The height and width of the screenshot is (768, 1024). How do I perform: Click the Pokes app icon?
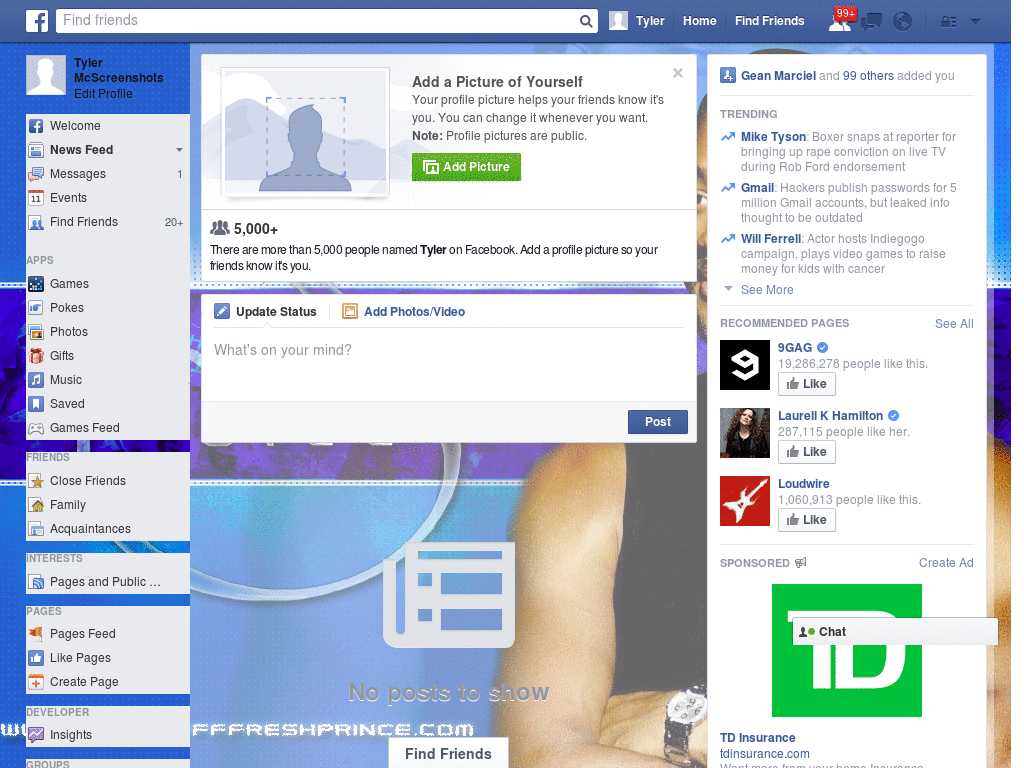(x=36, y=308)
